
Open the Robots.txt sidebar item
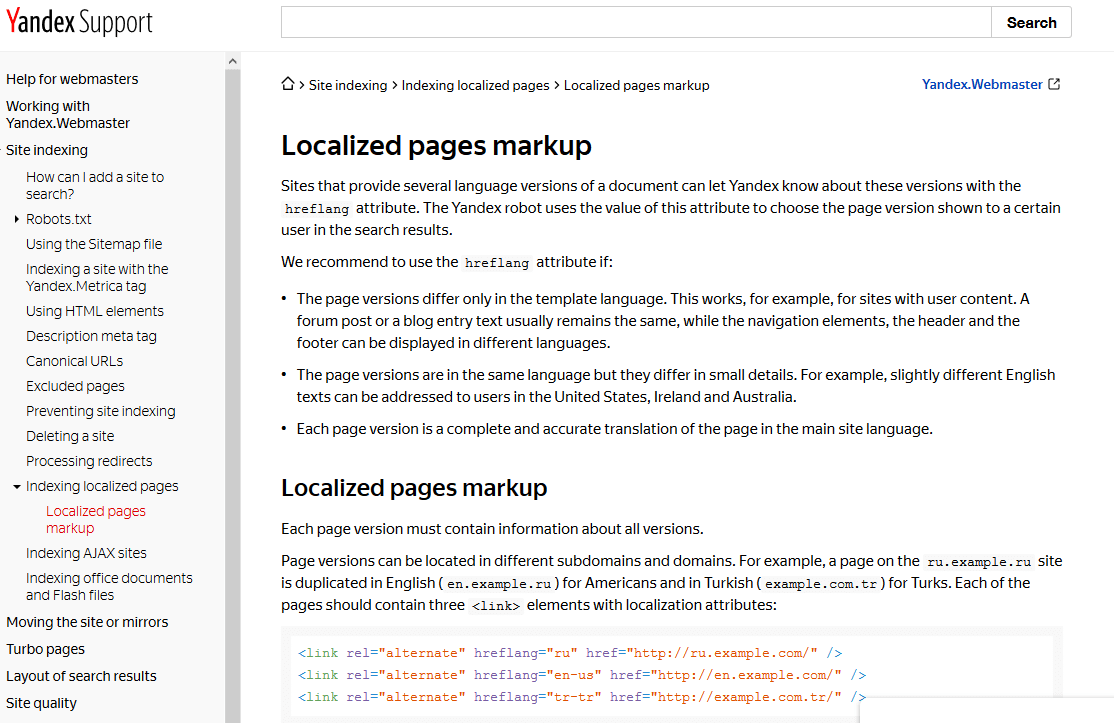[x=58, y=219]
